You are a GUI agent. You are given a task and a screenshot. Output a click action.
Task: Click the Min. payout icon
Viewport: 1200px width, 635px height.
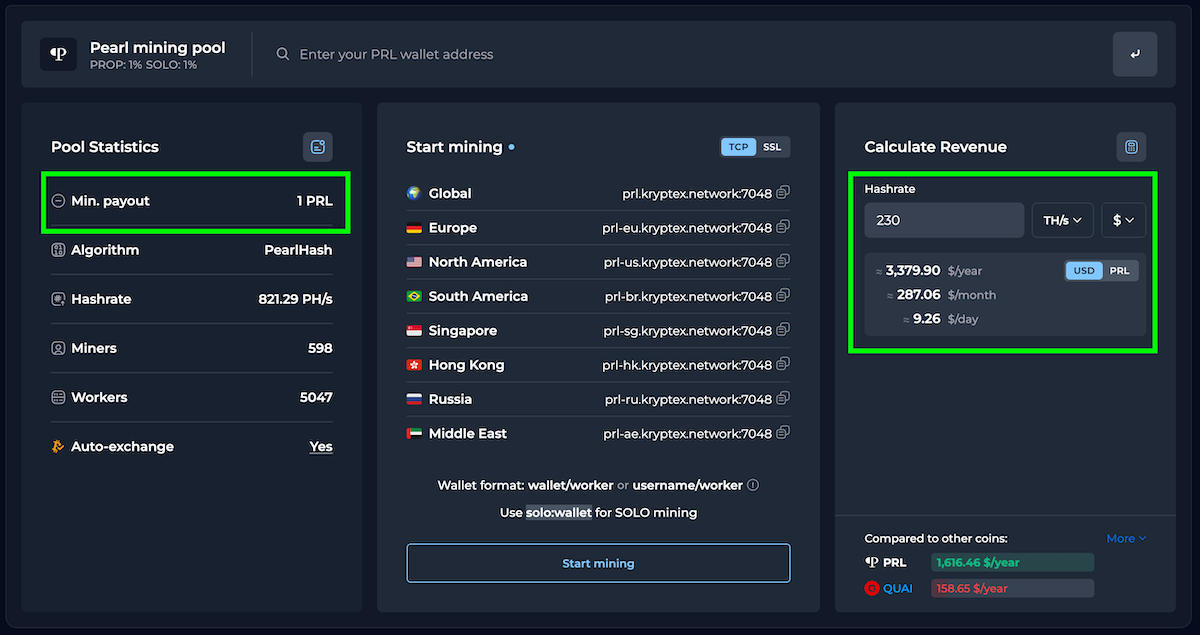(x=58, y=201)
